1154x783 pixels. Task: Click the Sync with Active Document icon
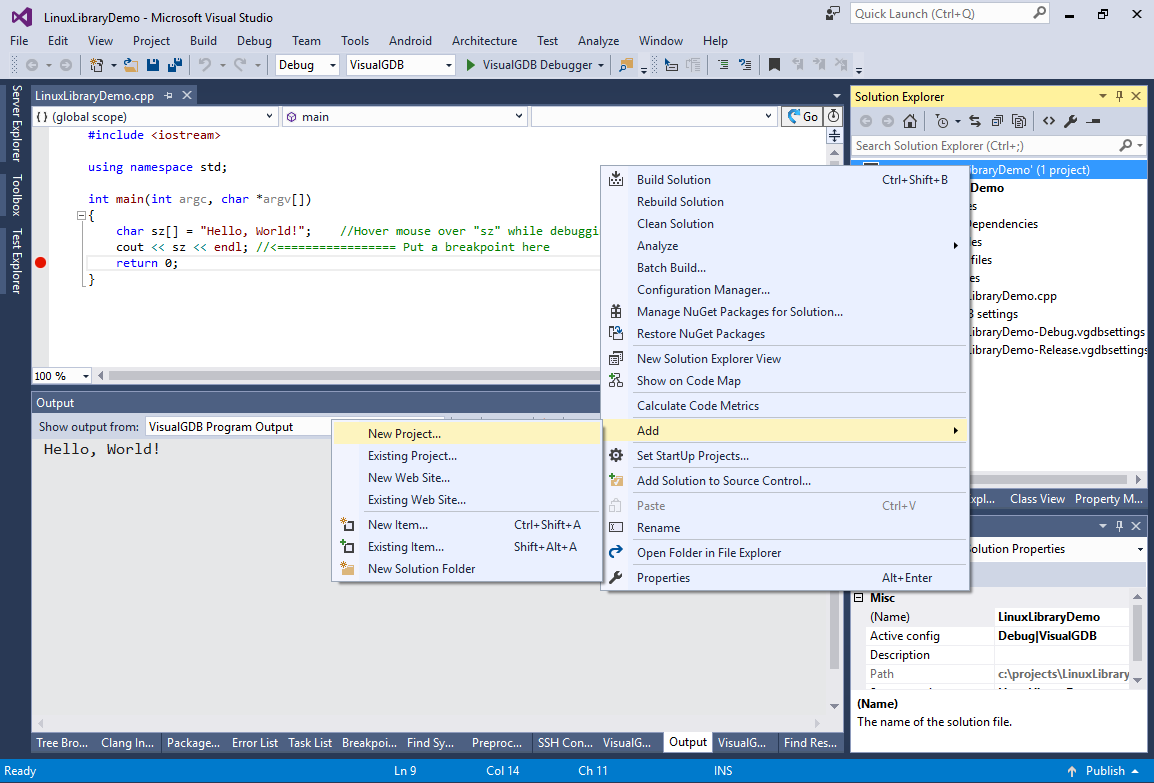point(975,121)
